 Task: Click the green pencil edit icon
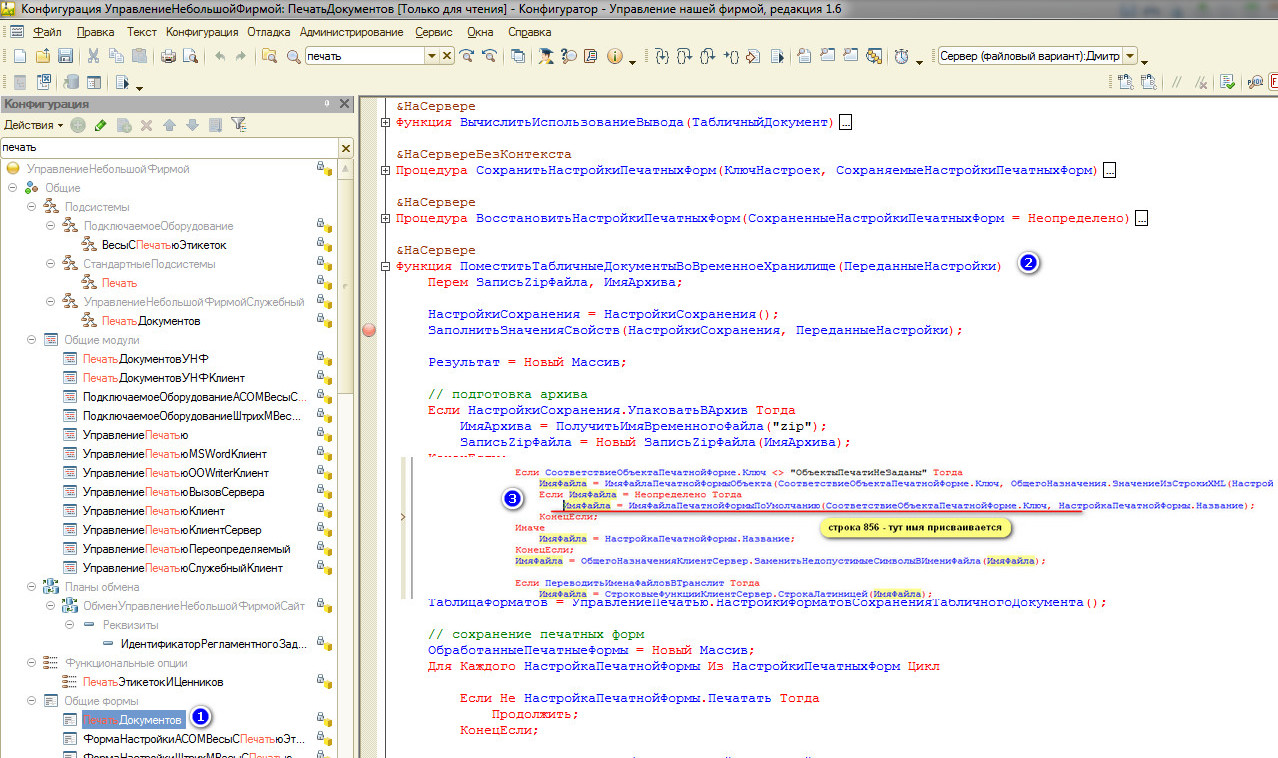tap(100, 125)
